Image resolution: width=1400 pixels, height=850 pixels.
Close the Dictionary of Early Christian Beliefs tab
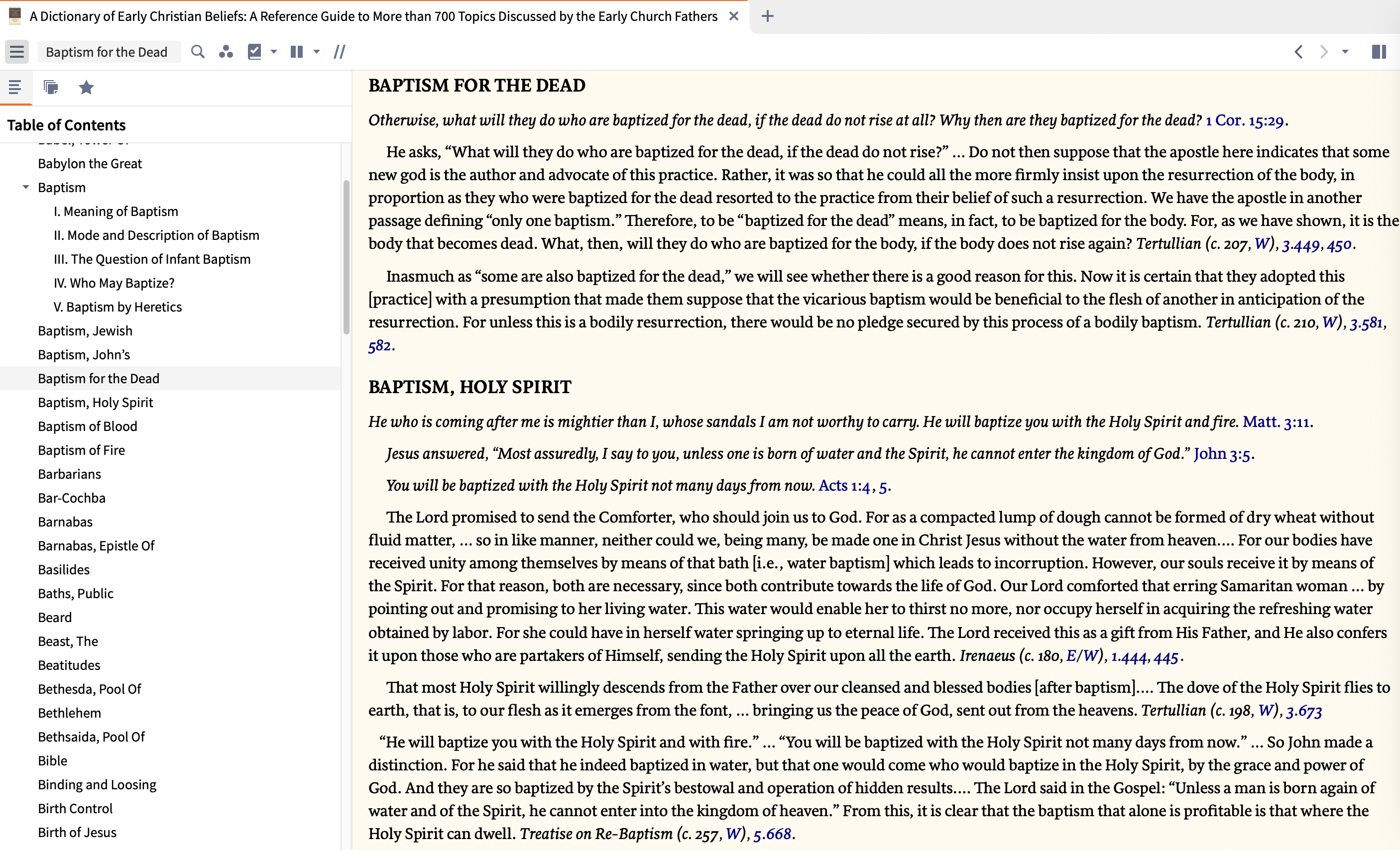tap(734, 16)
